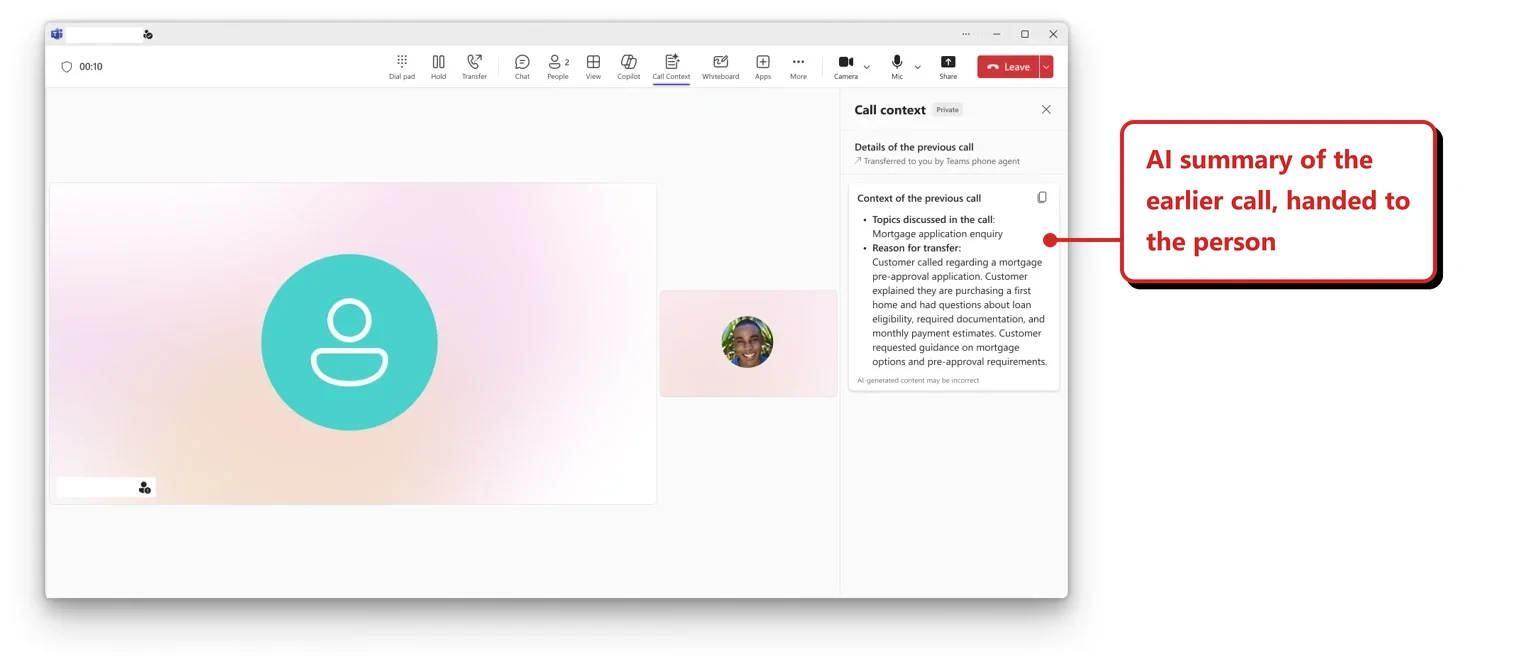
Task: Close the Call context panel
Action: pyautogui.click(x=1046, y=110)
